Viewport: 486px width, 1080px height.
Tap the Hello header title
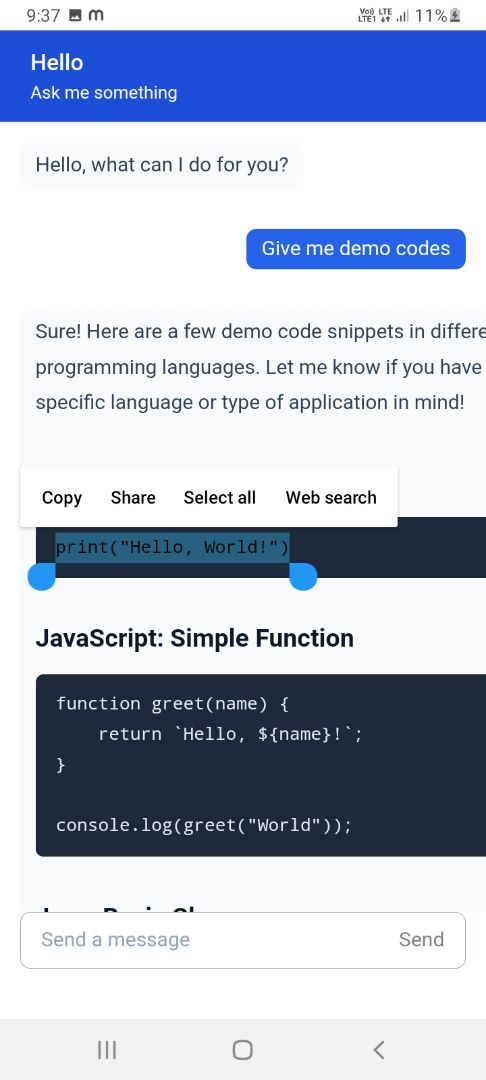57,63
